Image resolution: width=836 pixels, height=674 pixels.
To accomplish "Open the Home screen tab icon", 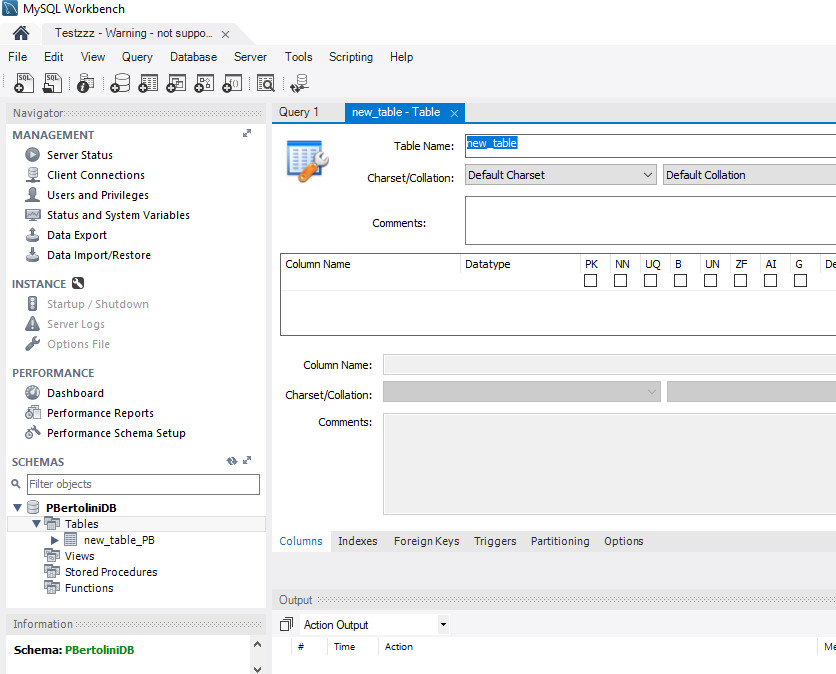I will pyautogui.click(x=21, y=33).
